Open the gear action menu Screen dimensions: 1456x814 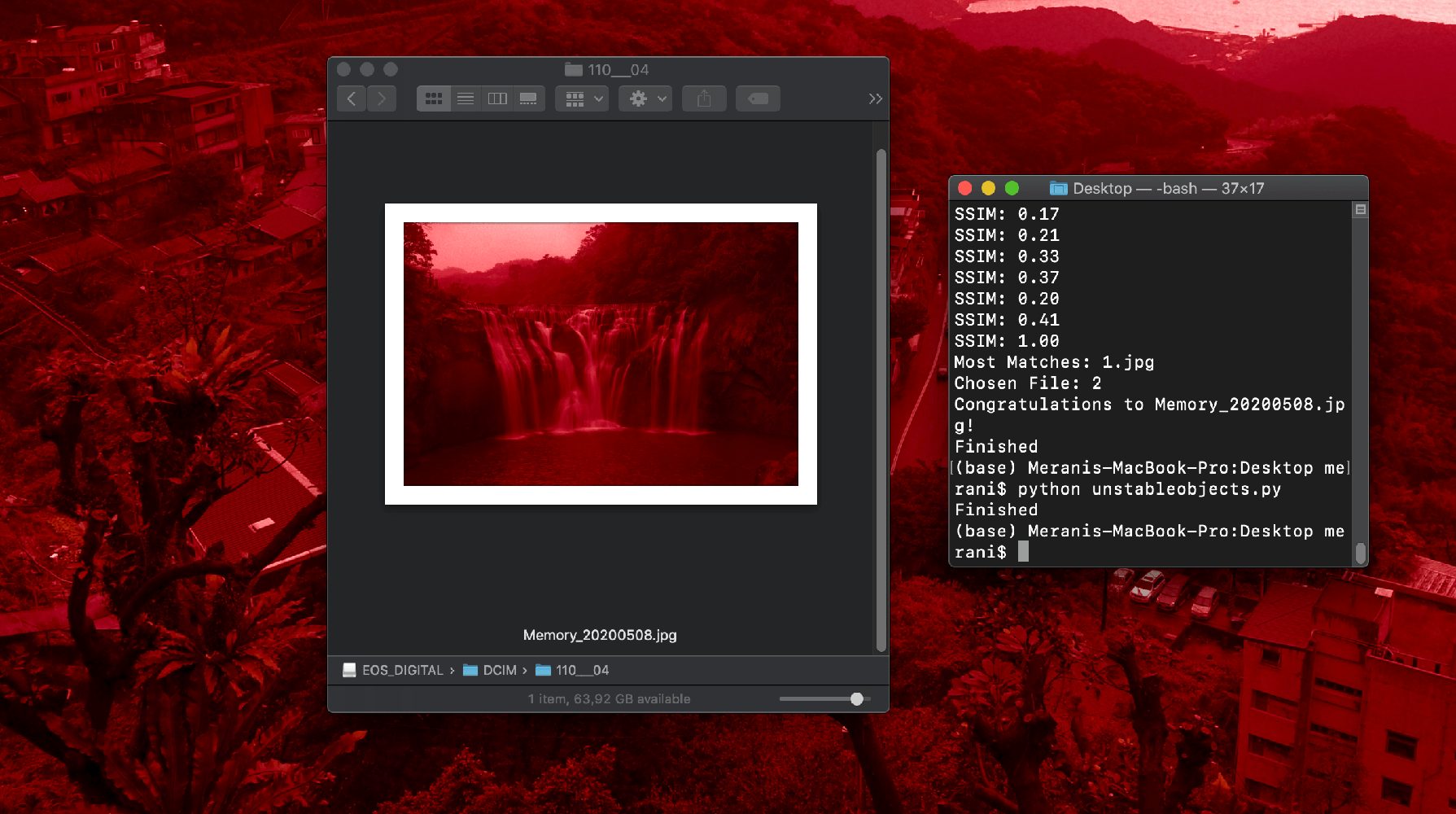645,98
